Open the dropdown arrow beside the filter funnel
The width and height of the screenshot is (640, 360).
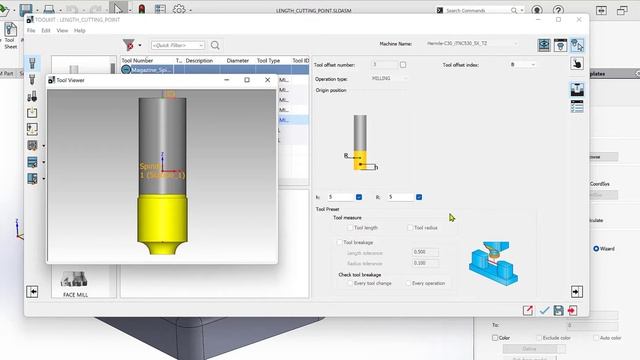[140, 45]
